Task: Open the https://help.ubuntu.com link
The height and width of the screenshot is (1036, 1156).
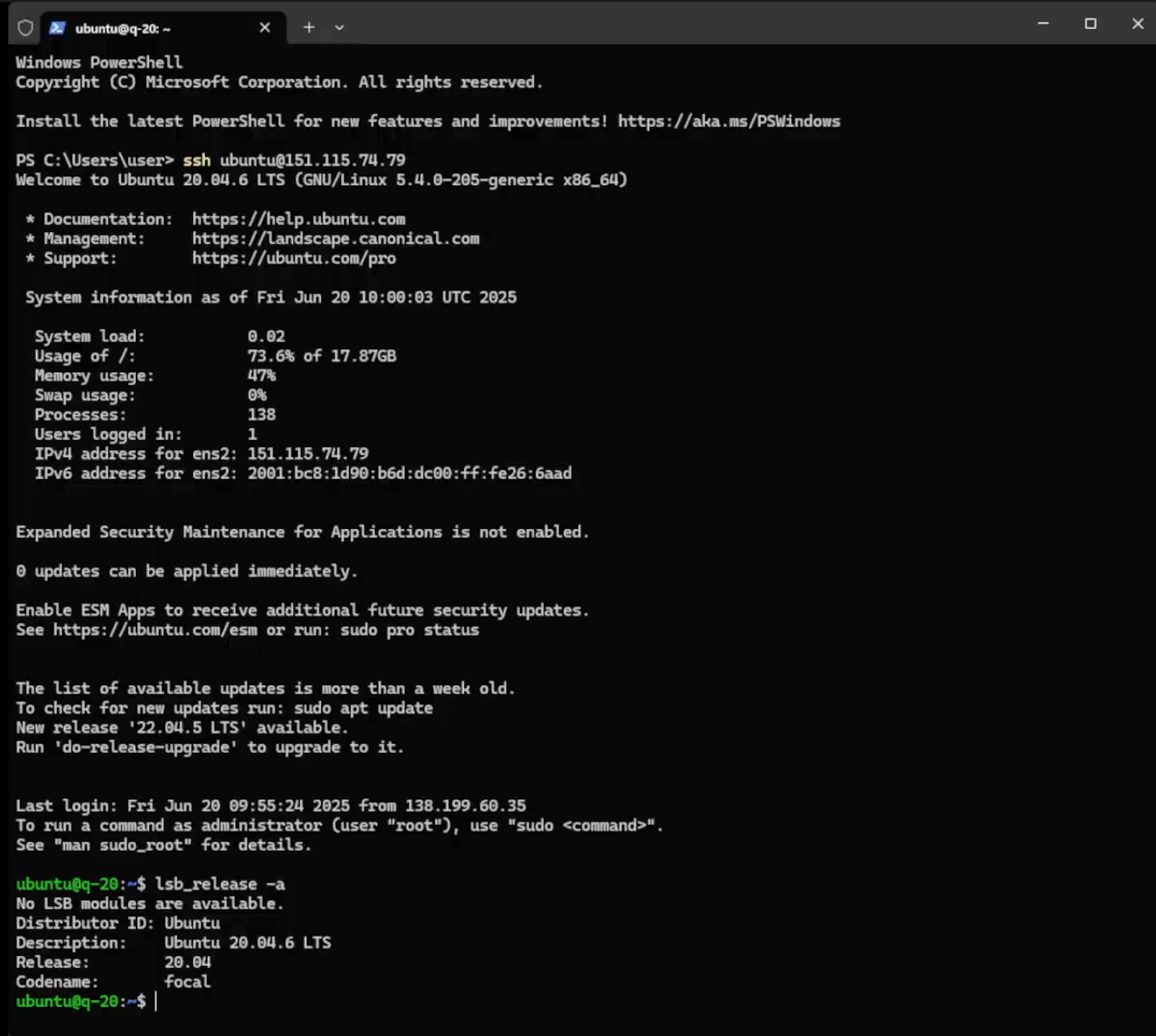Action: coord(298,219)
